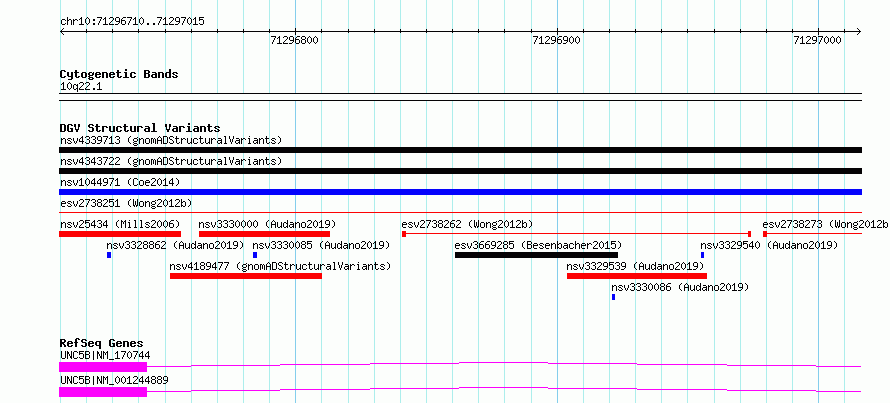Select the red nsv4189477 gnomAD bar
This screenshot has height=403, width=890.
coord(246,276)
